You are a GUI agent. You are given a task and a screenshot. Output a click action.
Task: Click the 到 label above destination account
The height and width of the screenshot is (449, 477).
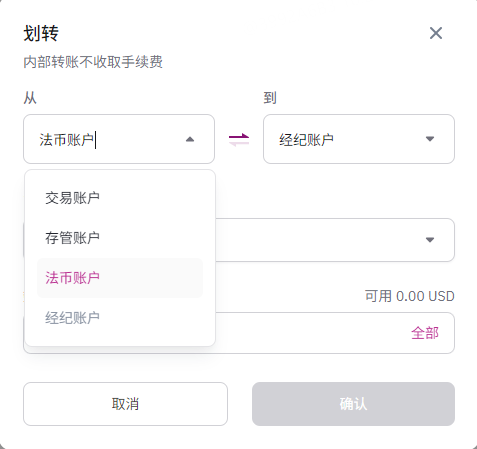point(270,98)
